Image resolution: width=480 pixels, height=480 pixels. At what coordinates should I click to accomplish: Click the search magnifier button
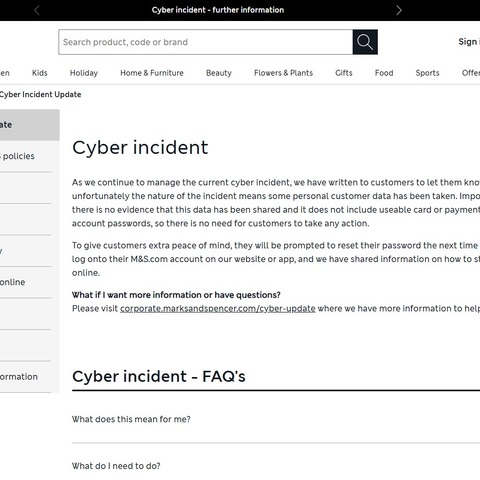365,42
